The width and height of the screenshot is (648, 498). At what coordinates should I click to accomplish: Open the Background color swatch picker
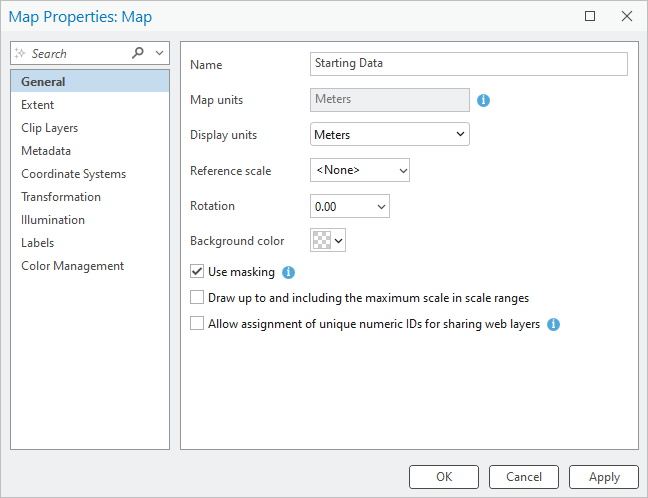click(328, 240)
